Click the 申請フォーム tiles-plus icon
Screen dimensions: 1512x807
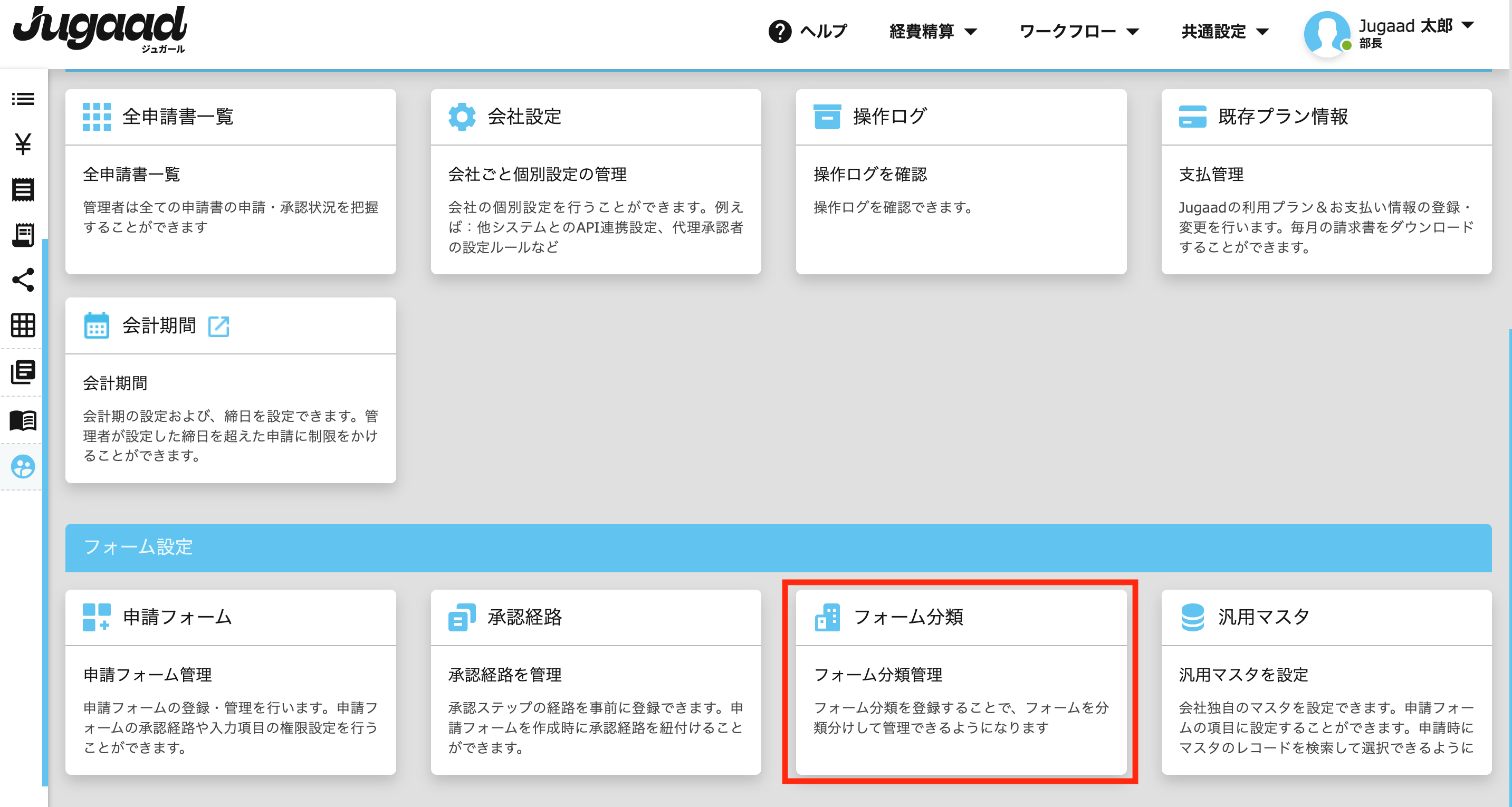(x=97, y=617)
